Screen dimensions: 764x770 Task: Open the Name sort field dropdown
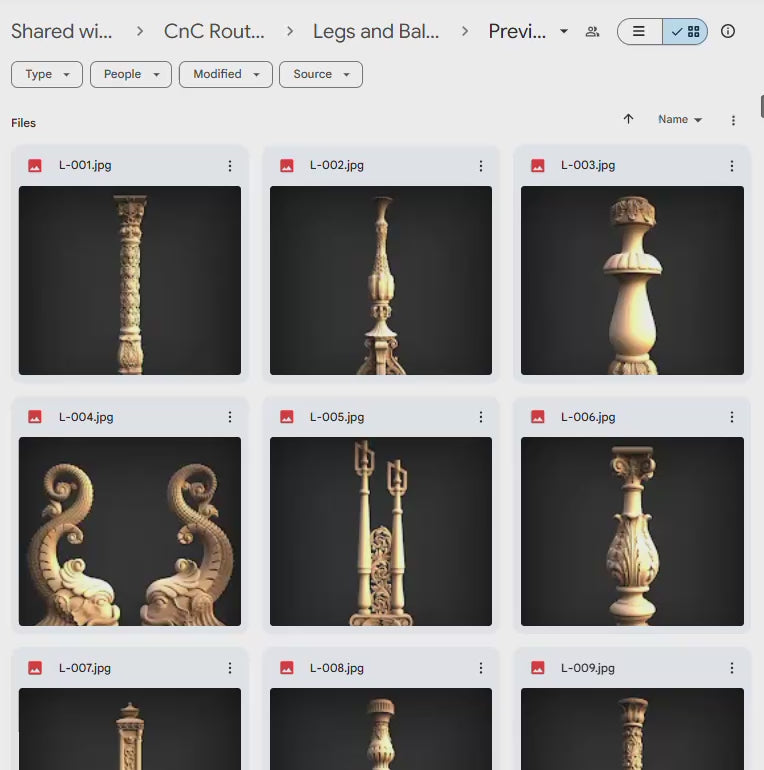(680, 119)
